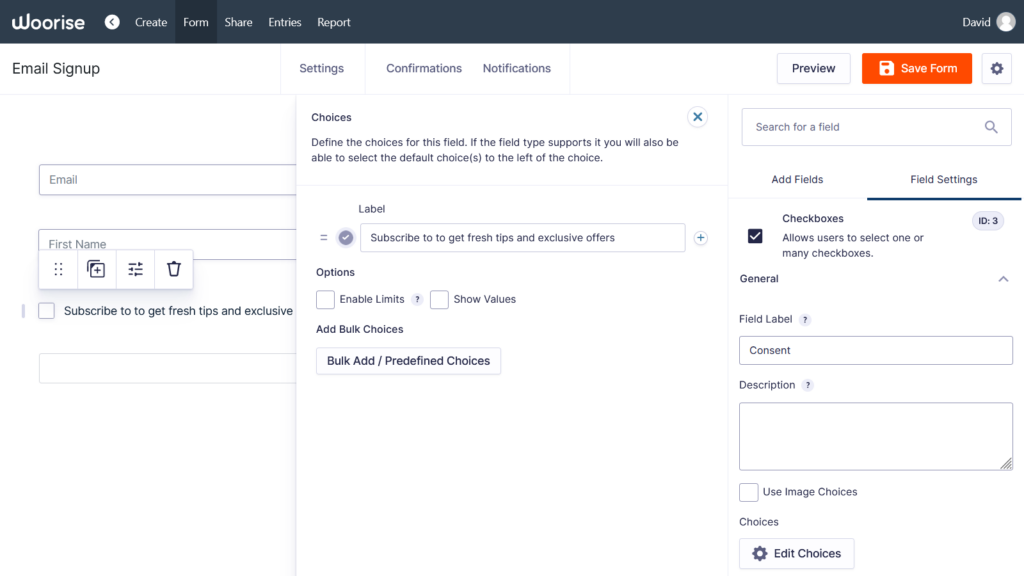Screen dimensions: 1024x576
Task: Toggle the default checkmark beside the choice label
Action: (345, 238)
